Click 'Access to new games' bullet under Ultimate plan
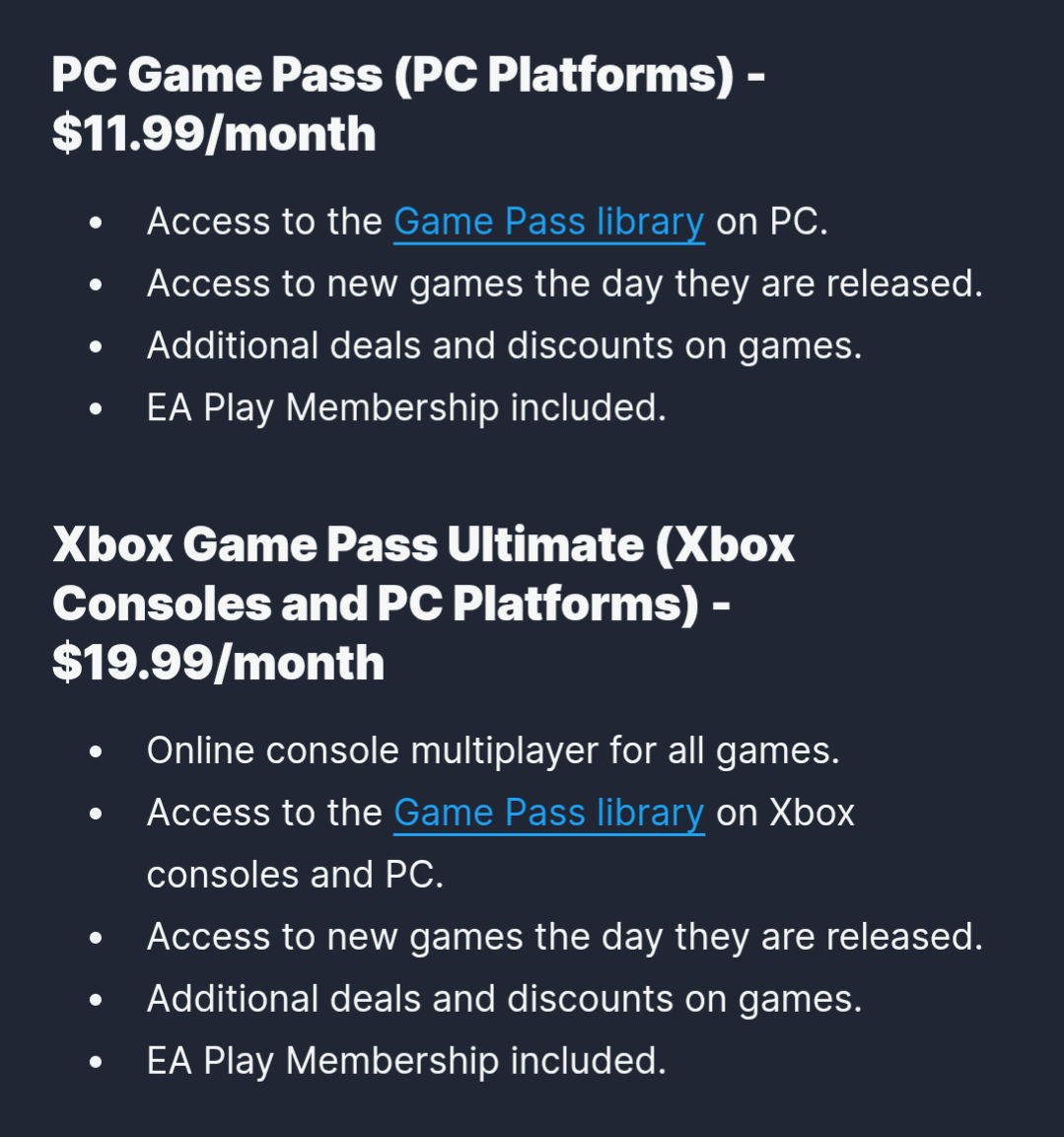Image resolution: width=1064 pixels, height=1137 pixels. (x=565, y=937)
